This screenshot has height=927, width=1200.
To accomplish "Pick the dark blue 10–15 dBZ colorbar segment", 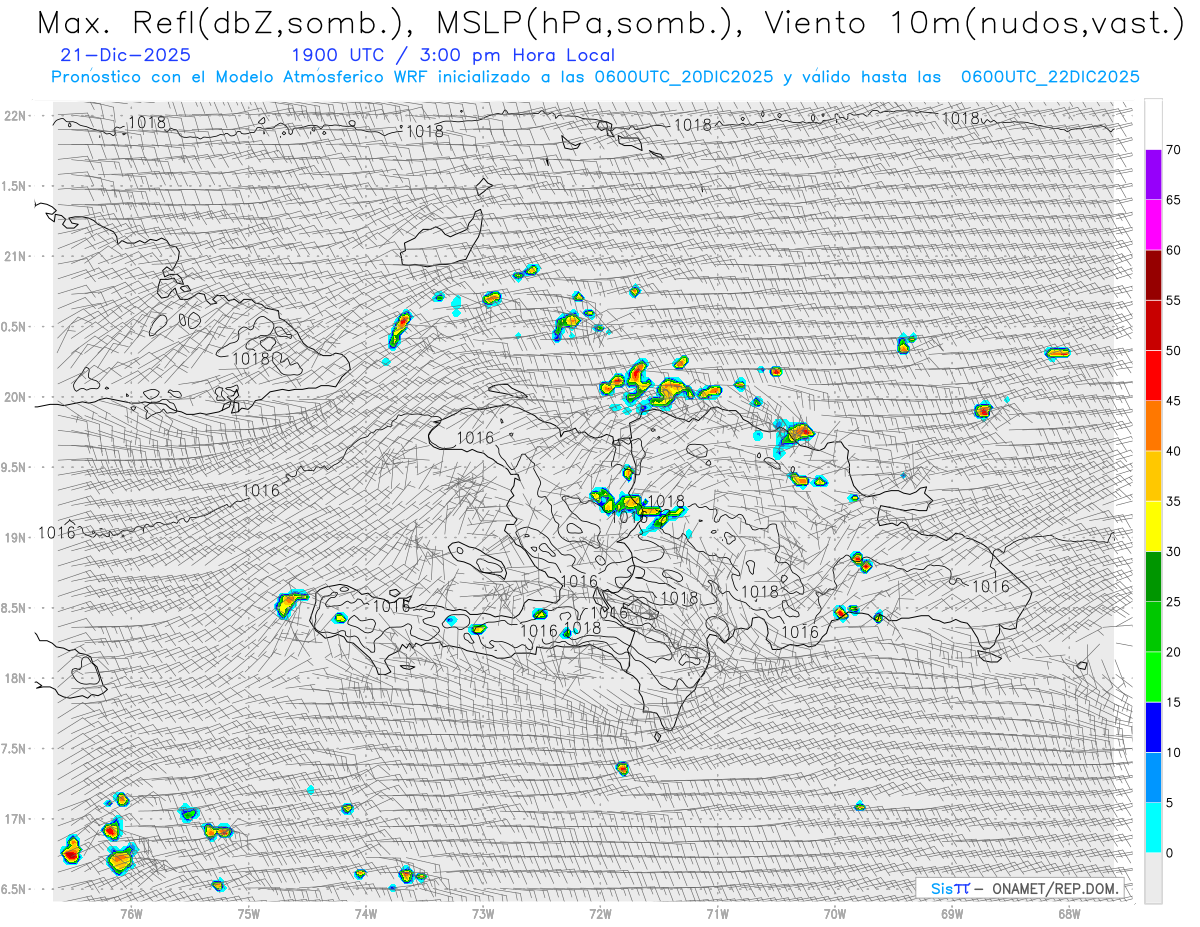I will [x=1153, y=727].
